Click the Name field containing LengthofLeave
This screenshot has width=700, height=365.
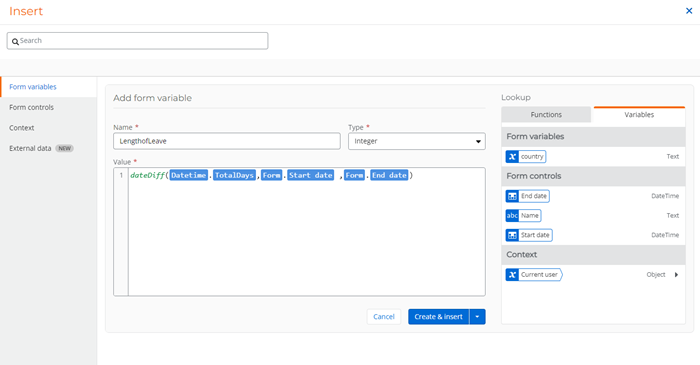click(x=227, y=141)
